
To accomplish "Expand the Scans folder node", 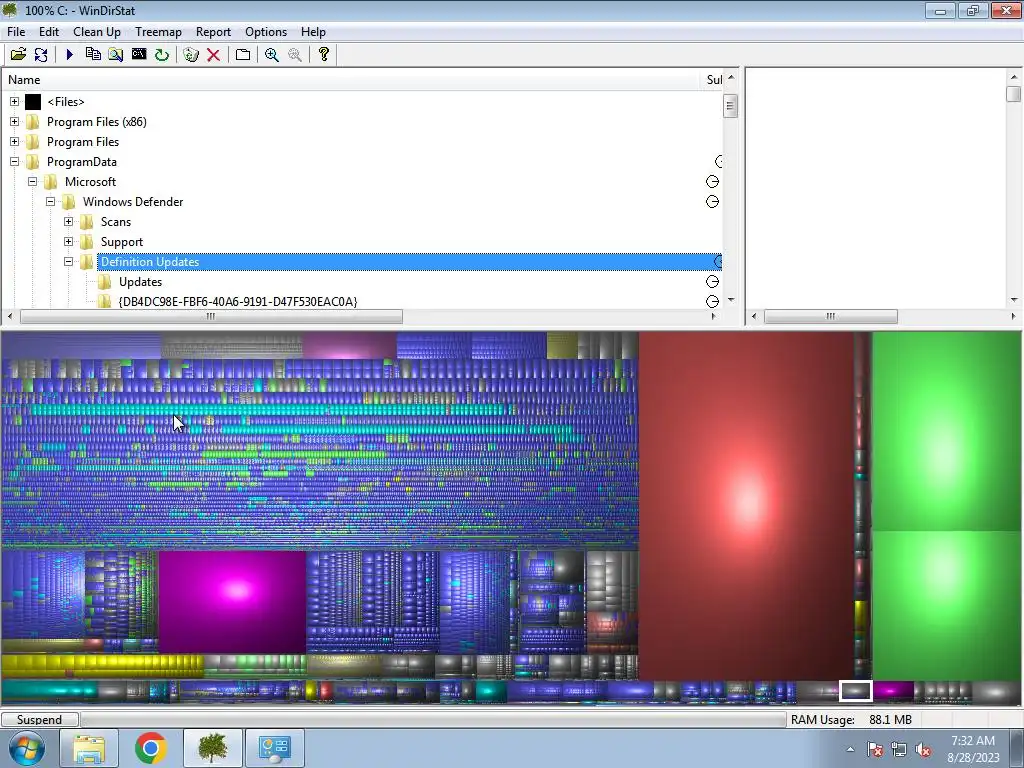I will 69,222.
